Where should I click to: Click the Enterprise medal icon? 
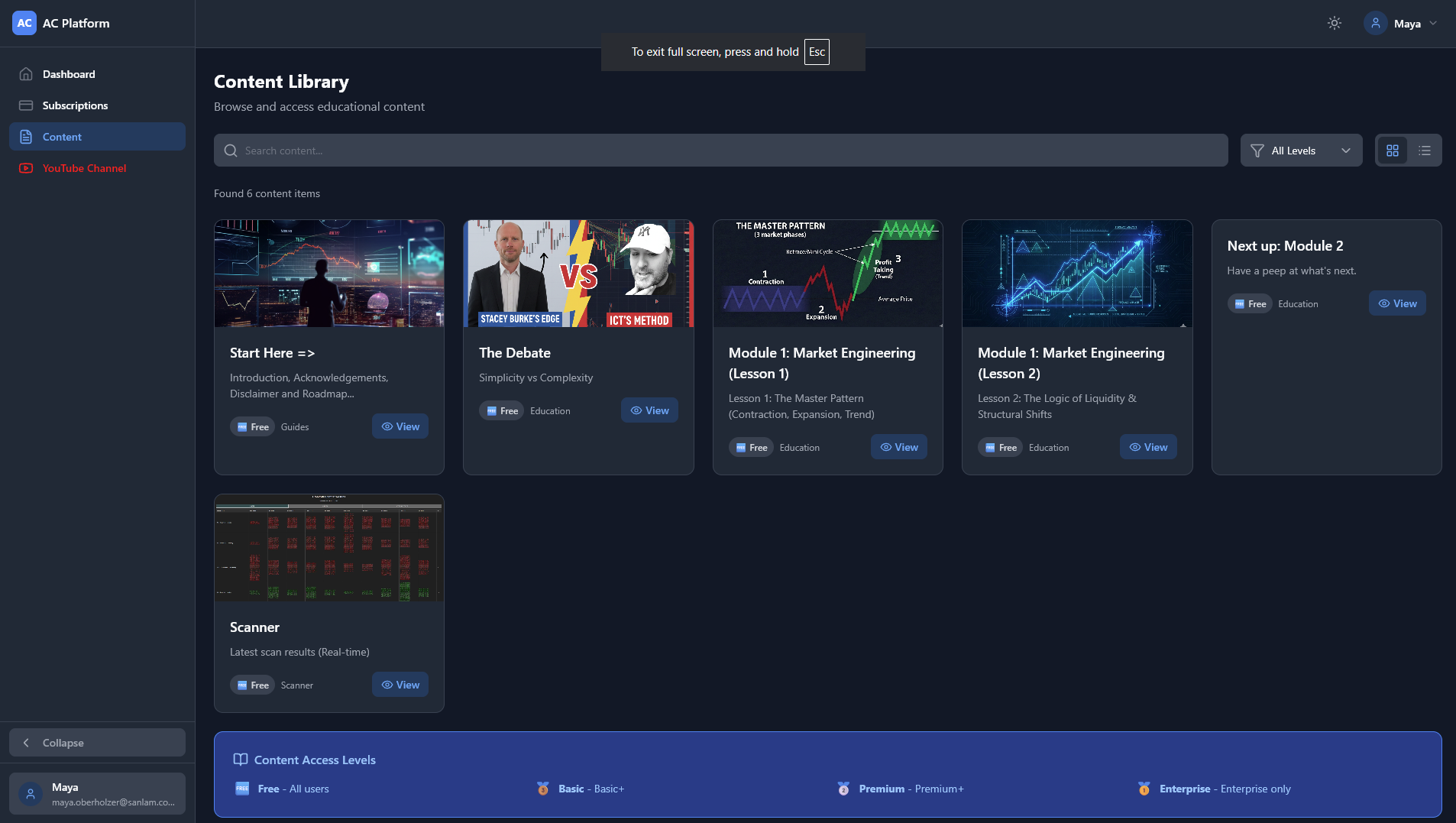click(1144, 789)
